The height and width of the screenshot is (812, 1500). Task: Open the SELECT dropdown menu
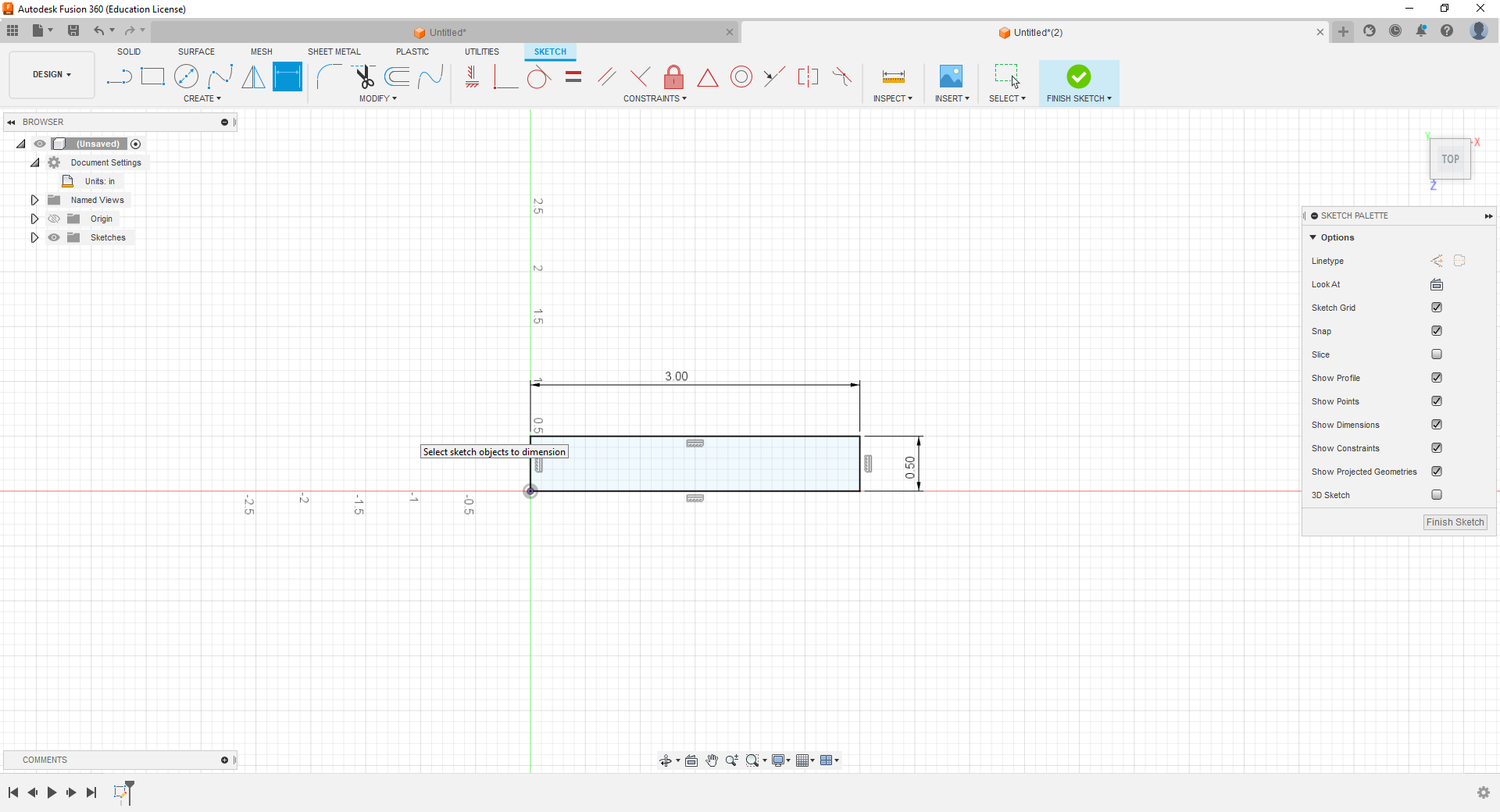click(x=1007, y=98)
